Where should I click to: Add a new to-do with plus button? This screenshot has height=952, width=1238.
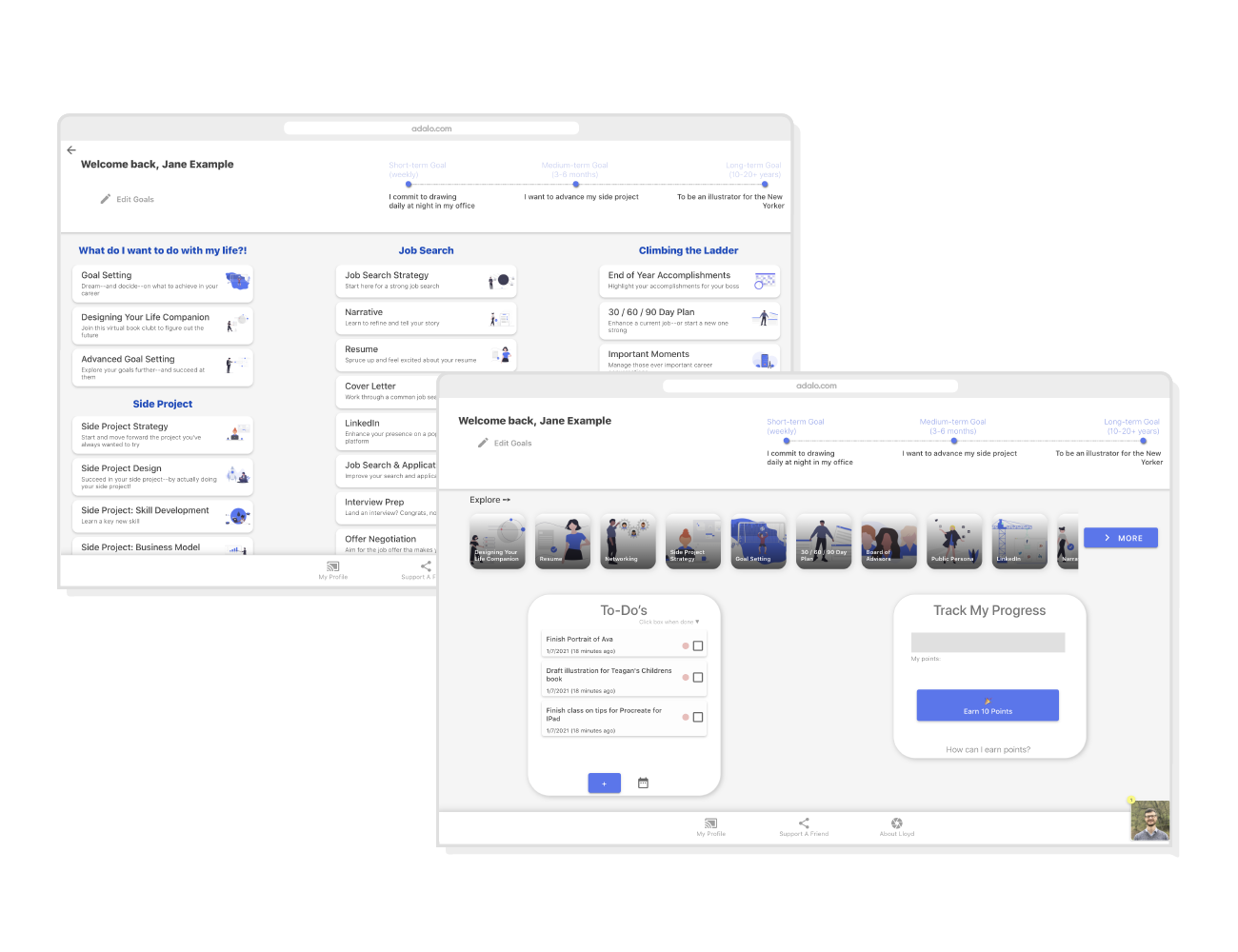(605, 783)
